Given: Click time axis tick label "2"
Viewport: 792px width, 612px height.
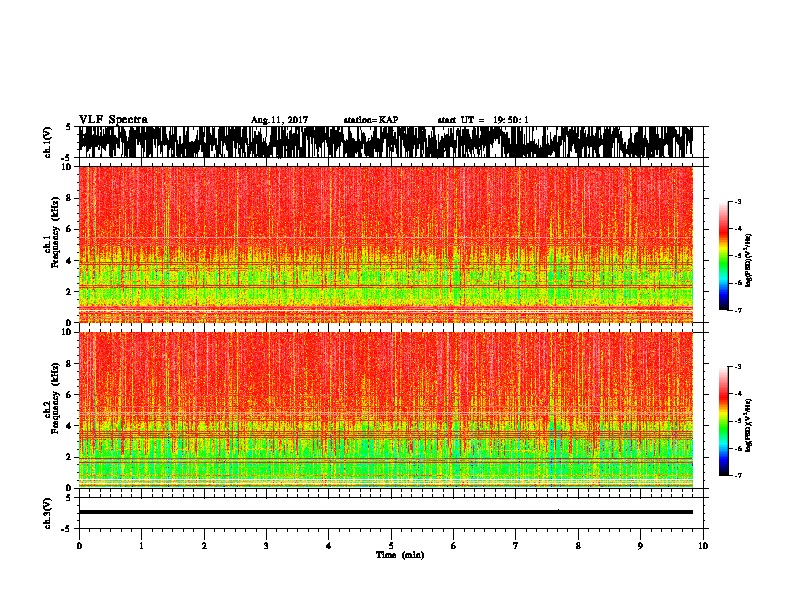Looking at the screenshot, I should coord(204,546).
